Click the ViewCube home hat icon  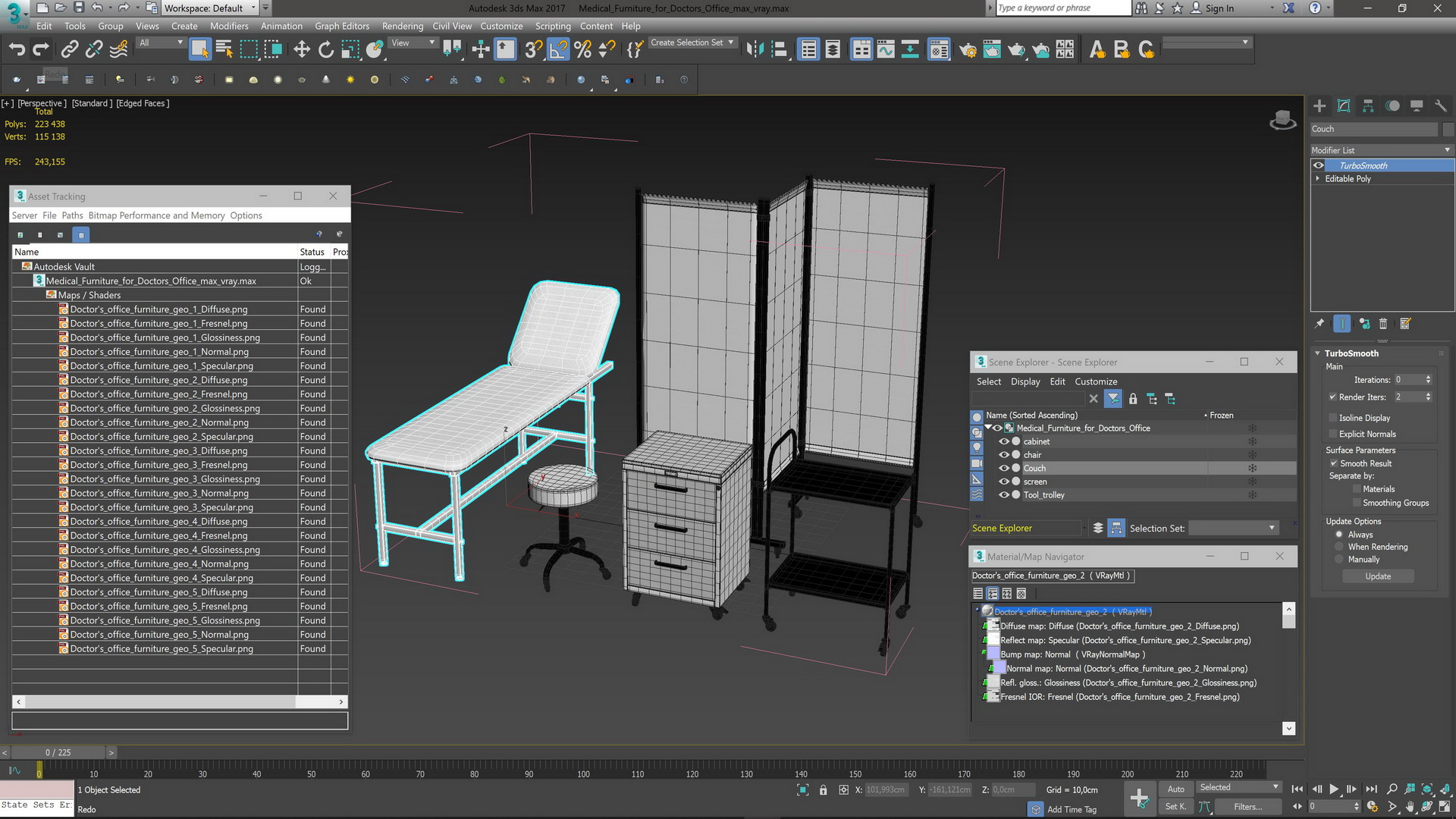tap(1282, 120)
